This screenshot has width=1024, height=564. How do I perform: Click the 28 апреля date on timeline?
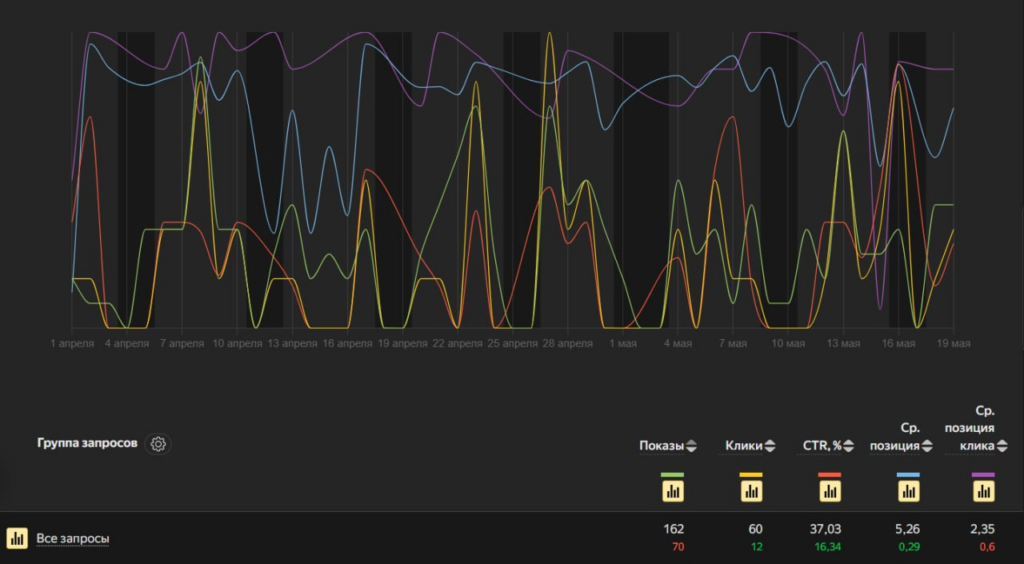[x=567, y=343]
